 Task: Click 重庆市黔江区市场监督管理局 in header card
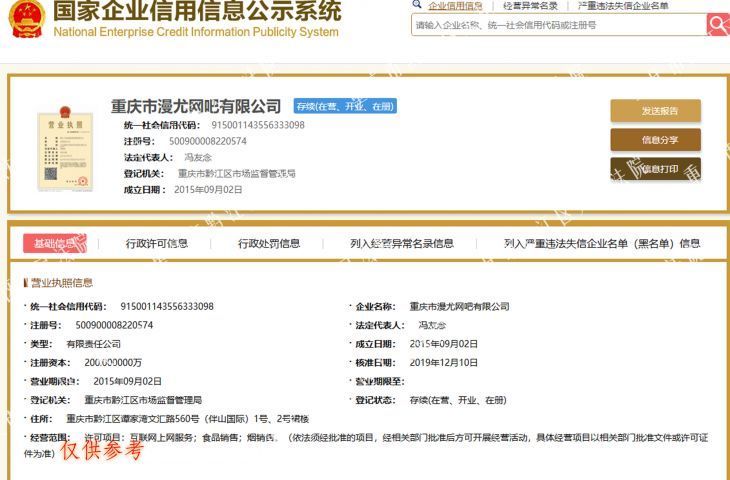(x=237, y=174)
